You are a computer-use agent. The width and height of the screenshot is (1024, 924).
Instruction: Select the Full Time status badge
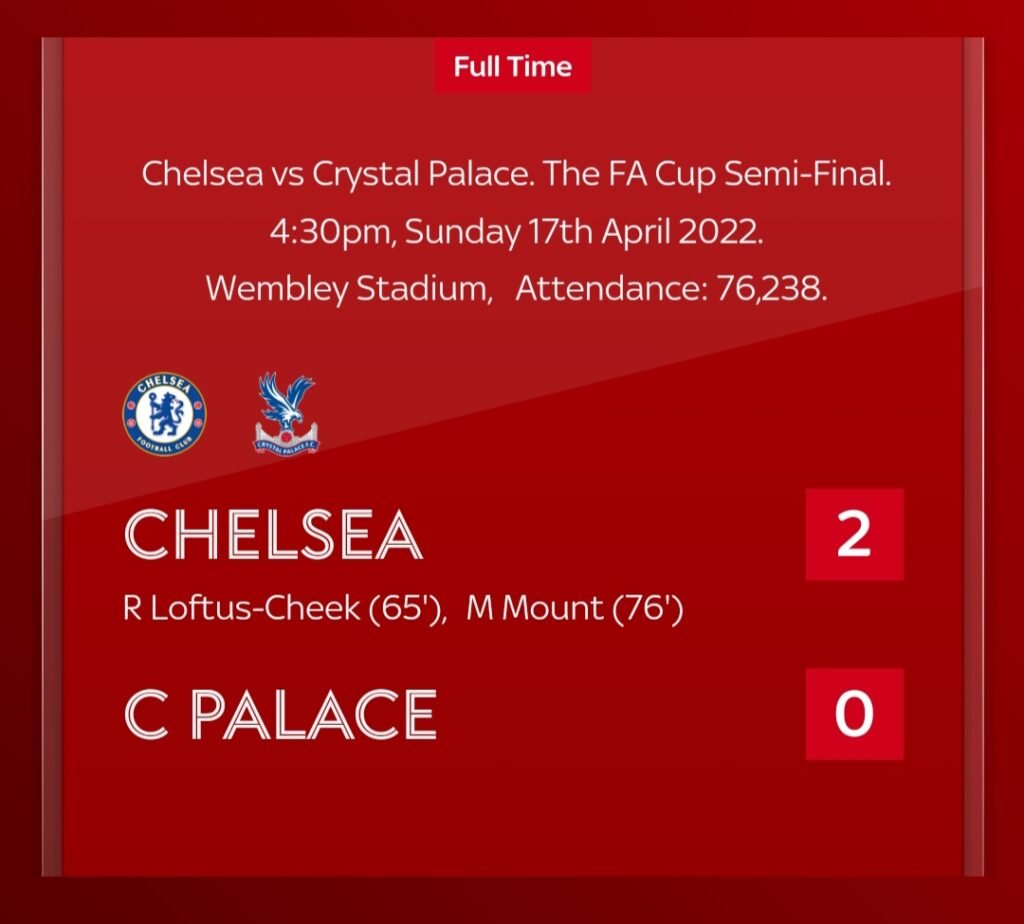pos(513,67)
